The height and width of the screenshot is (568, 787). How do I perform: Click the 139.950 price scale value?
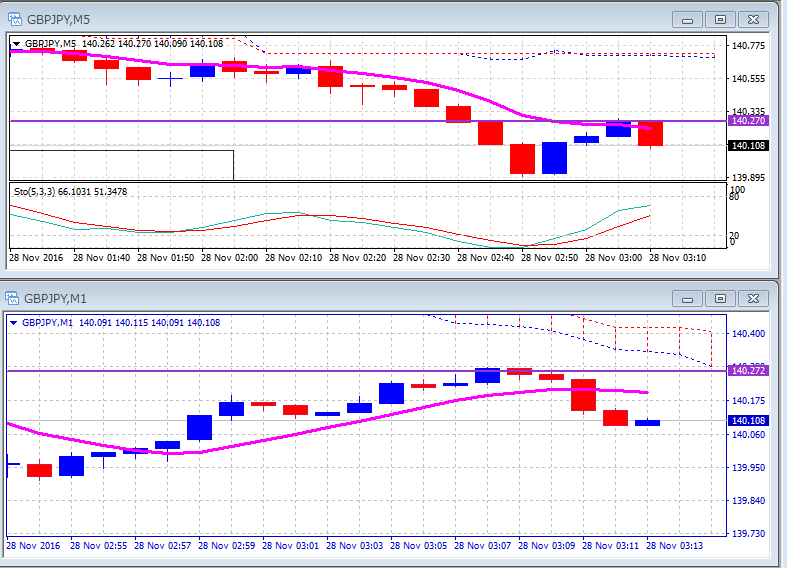[748, 468]
